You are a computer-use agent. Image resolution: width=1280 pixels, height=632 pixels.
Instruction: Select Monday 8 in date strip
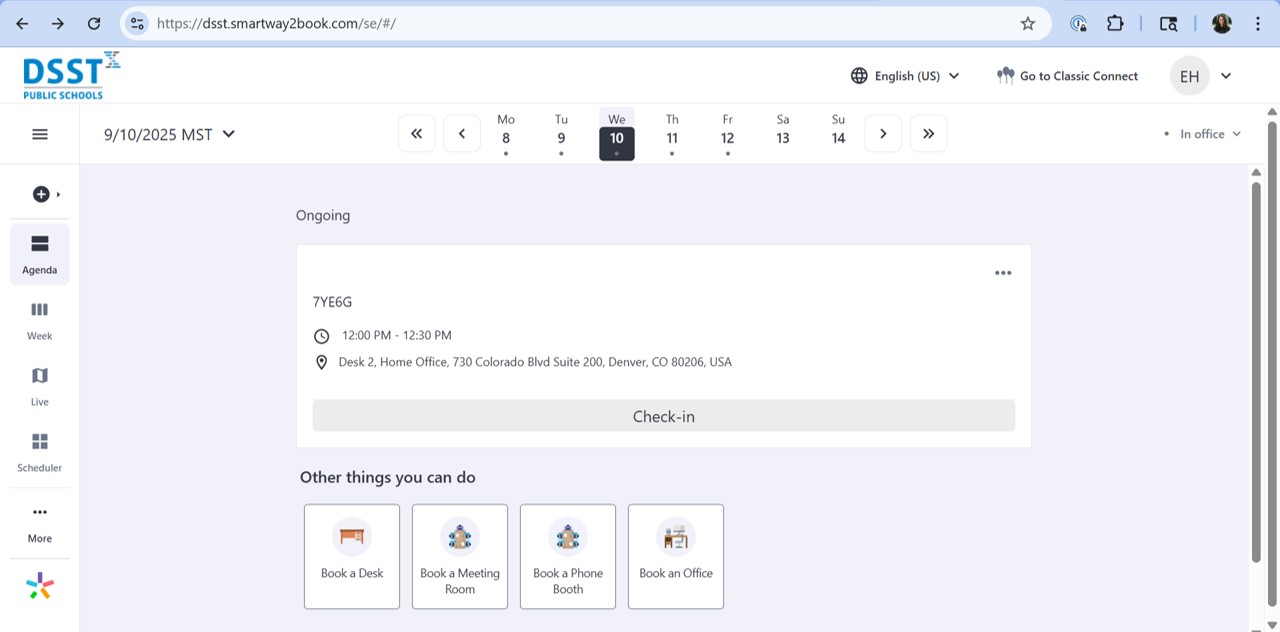[x=506, y=133]
